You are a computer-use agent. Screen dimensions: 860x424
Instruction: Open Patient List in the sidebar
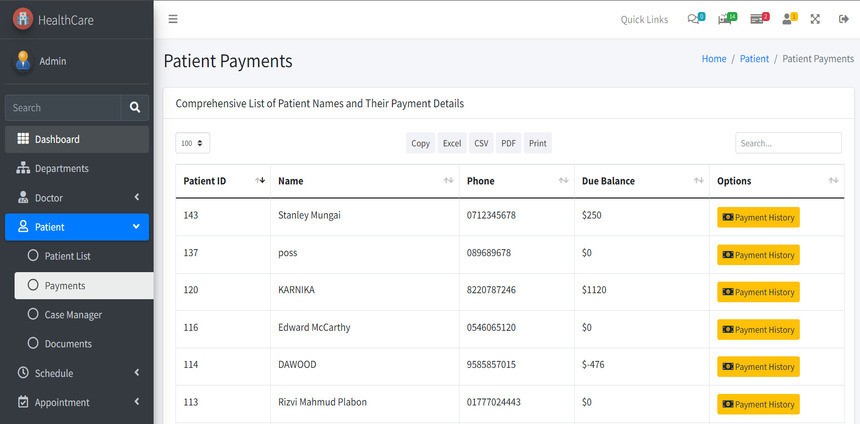point(67,256)
